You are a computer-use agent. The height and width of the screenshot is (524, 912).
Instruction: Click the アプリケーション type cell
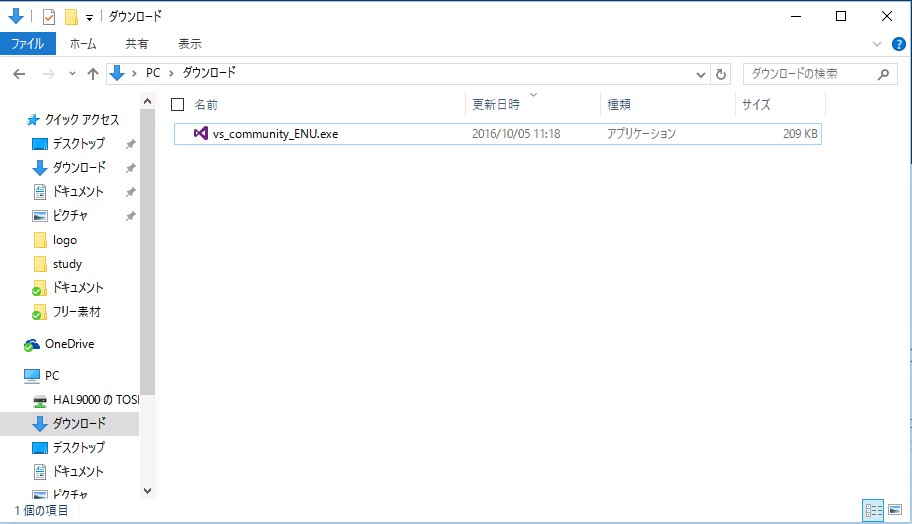coord(642,134)
